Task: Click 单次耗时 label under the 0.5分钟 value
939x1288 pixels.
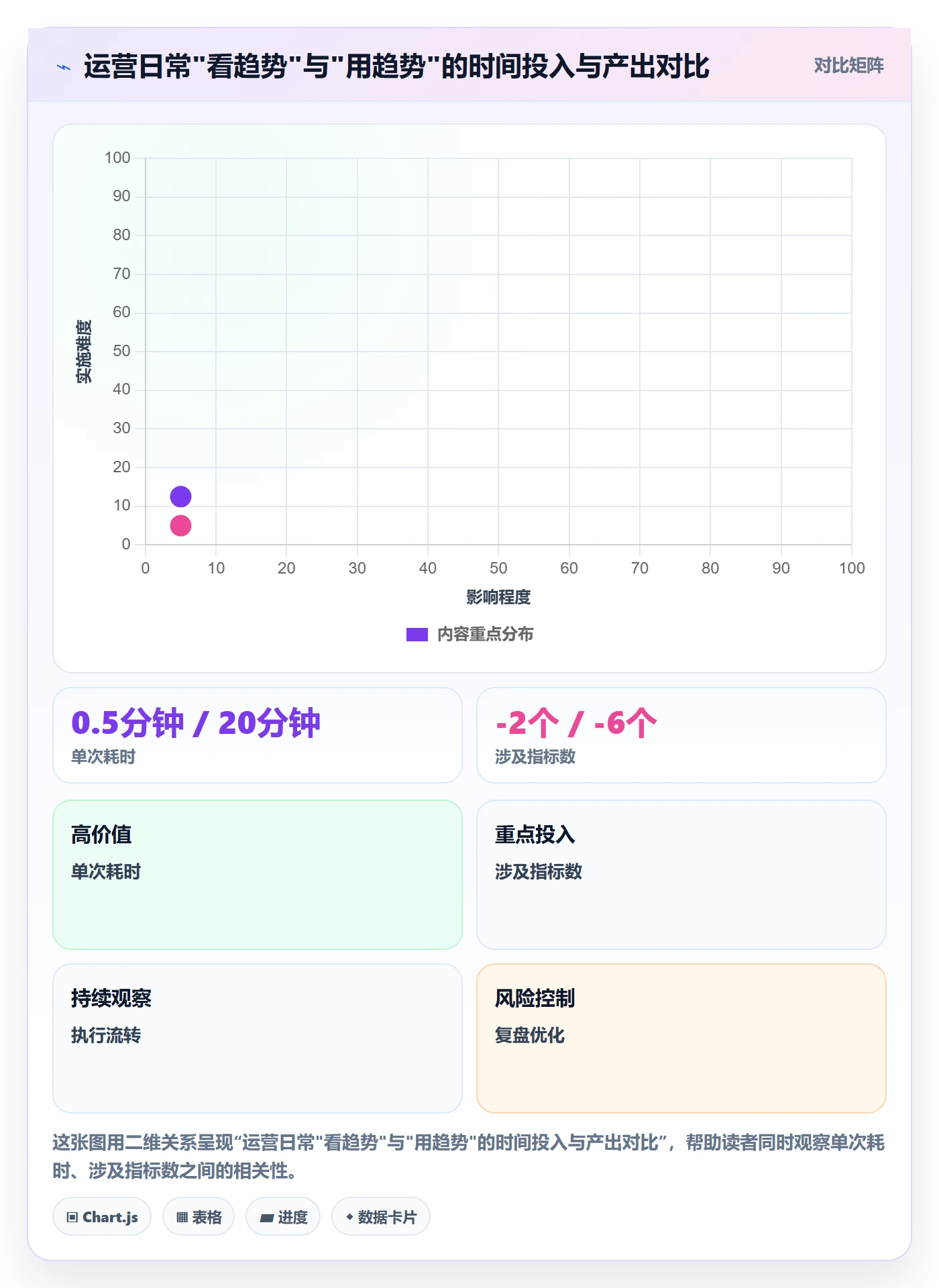Action: point(103,757)
